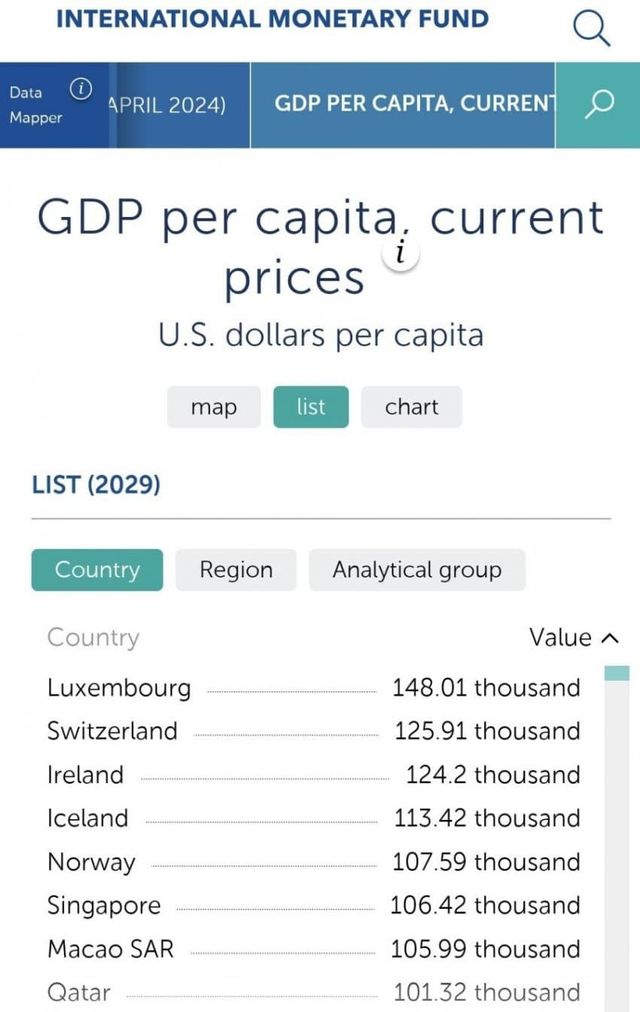Select the Country grouping toggle
Screen dimensions: 640x1012
(97, 570)
